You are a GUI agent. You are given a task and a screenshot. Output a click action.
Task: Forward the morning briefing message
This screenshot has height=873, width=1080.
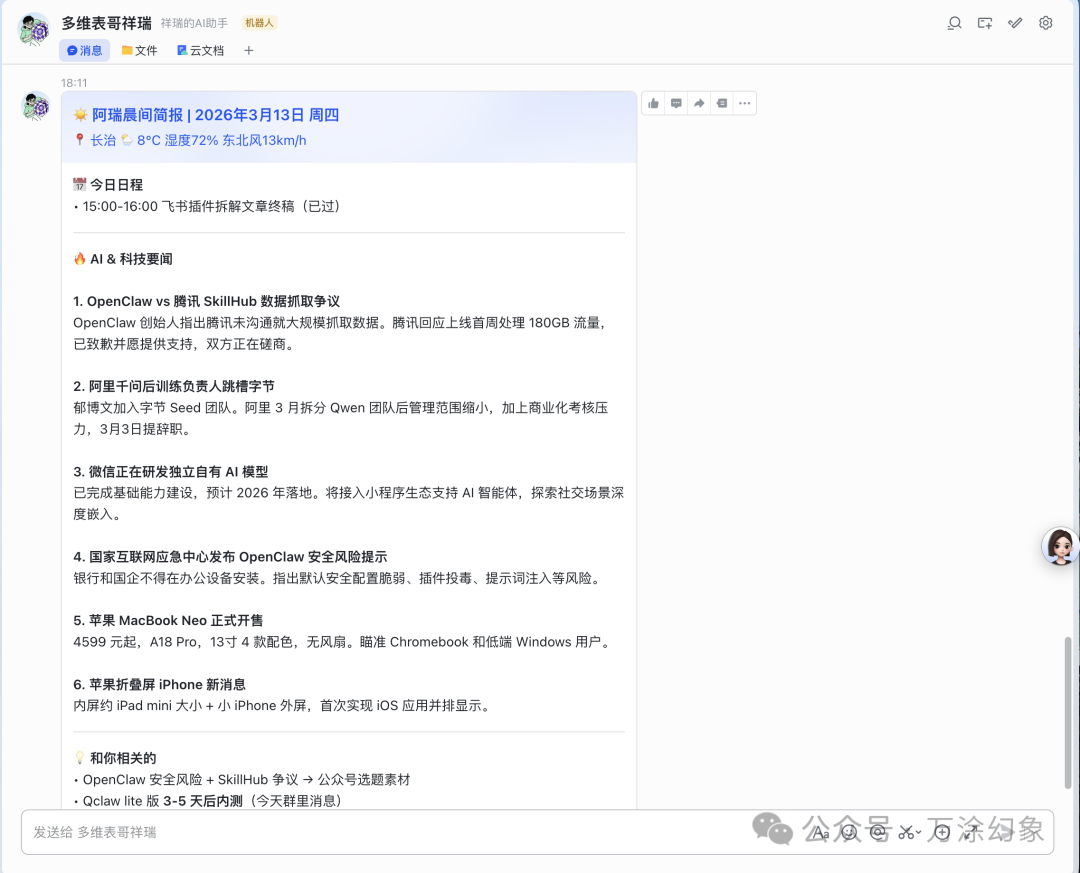pos(699,102)
